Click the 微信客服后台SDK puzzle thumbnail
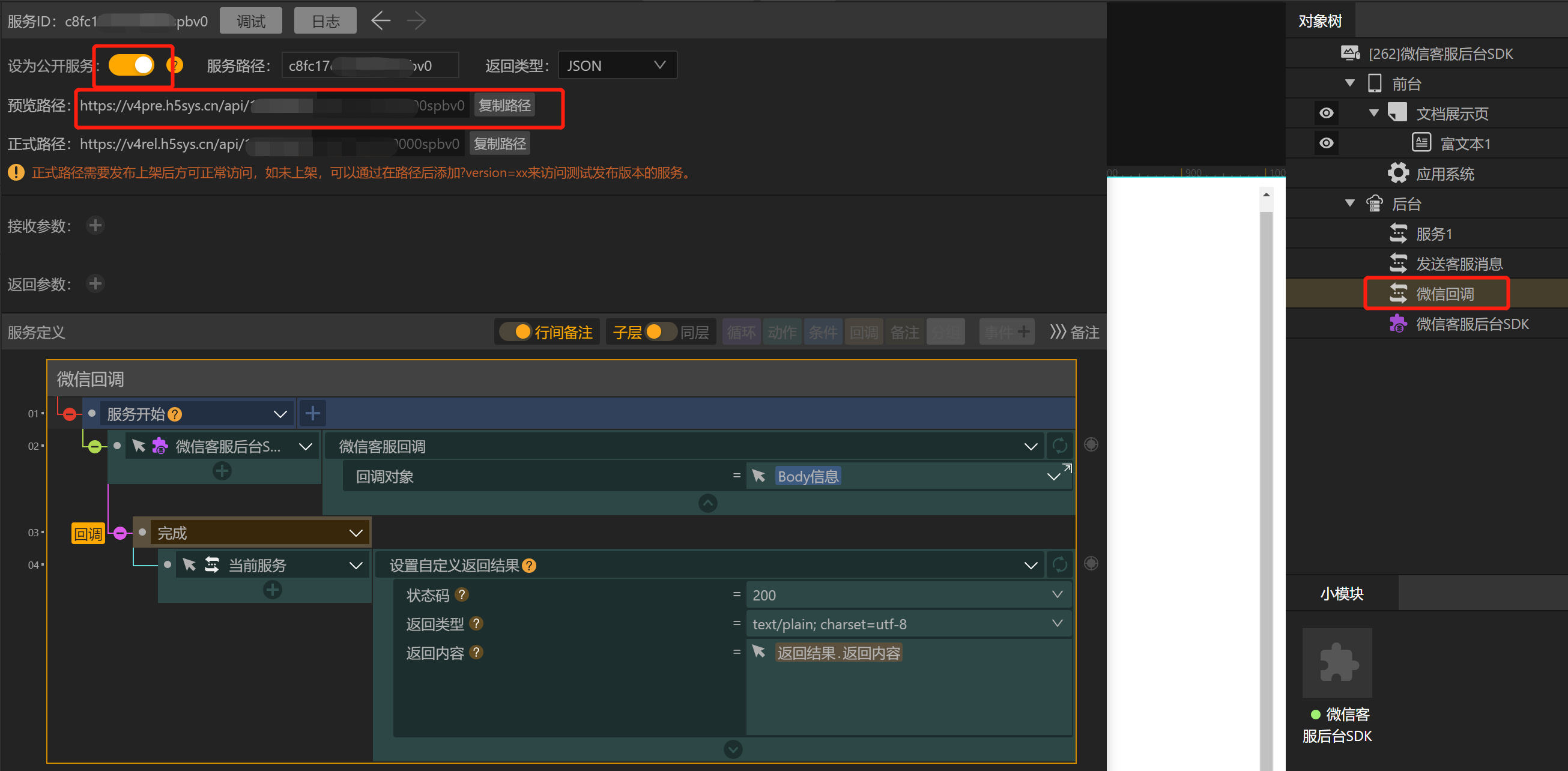 click(x=1337, y=663)
